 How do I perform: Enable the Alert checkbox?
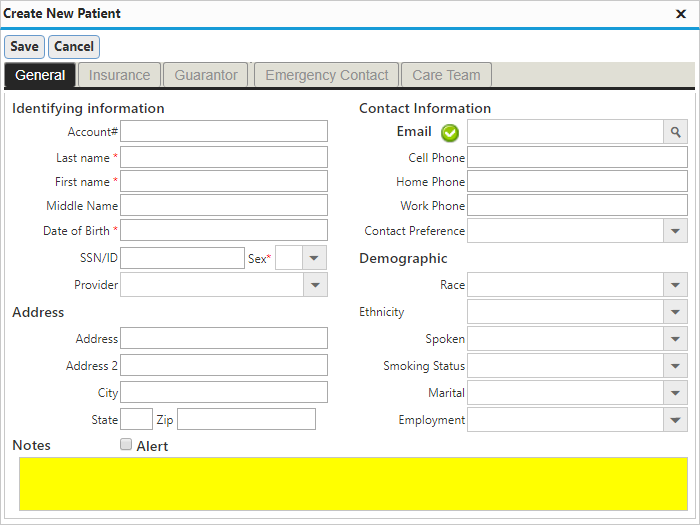click(126, 444)
